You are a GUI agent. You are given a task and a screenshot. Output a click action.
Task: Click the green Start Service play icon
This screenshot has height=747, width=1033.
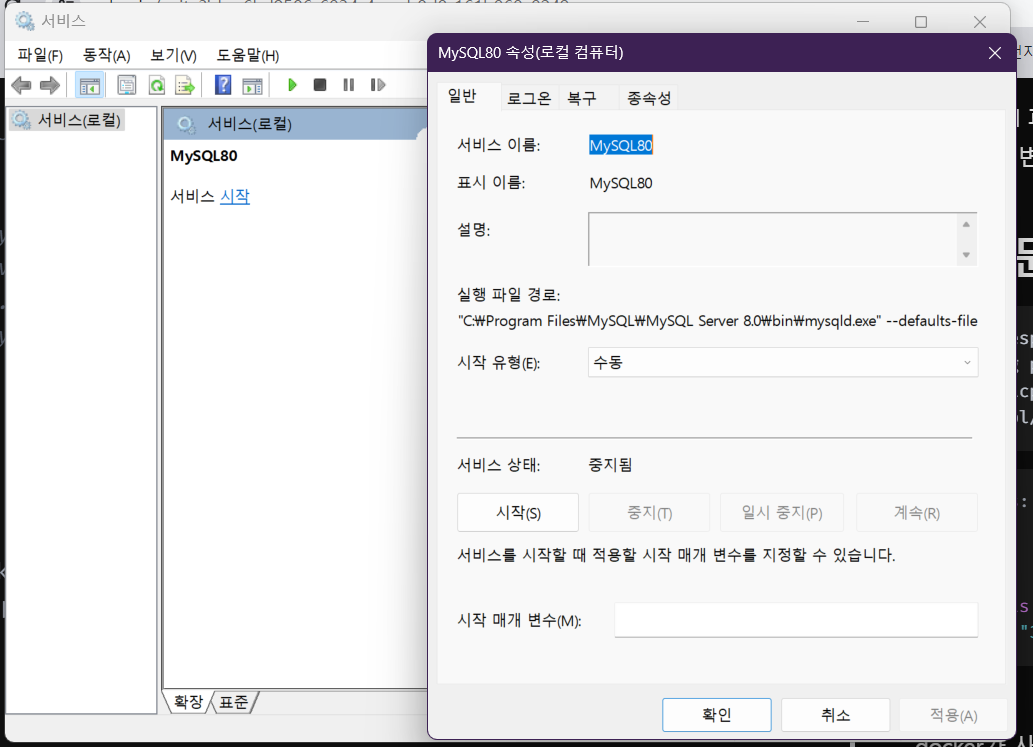click(293, 84)
